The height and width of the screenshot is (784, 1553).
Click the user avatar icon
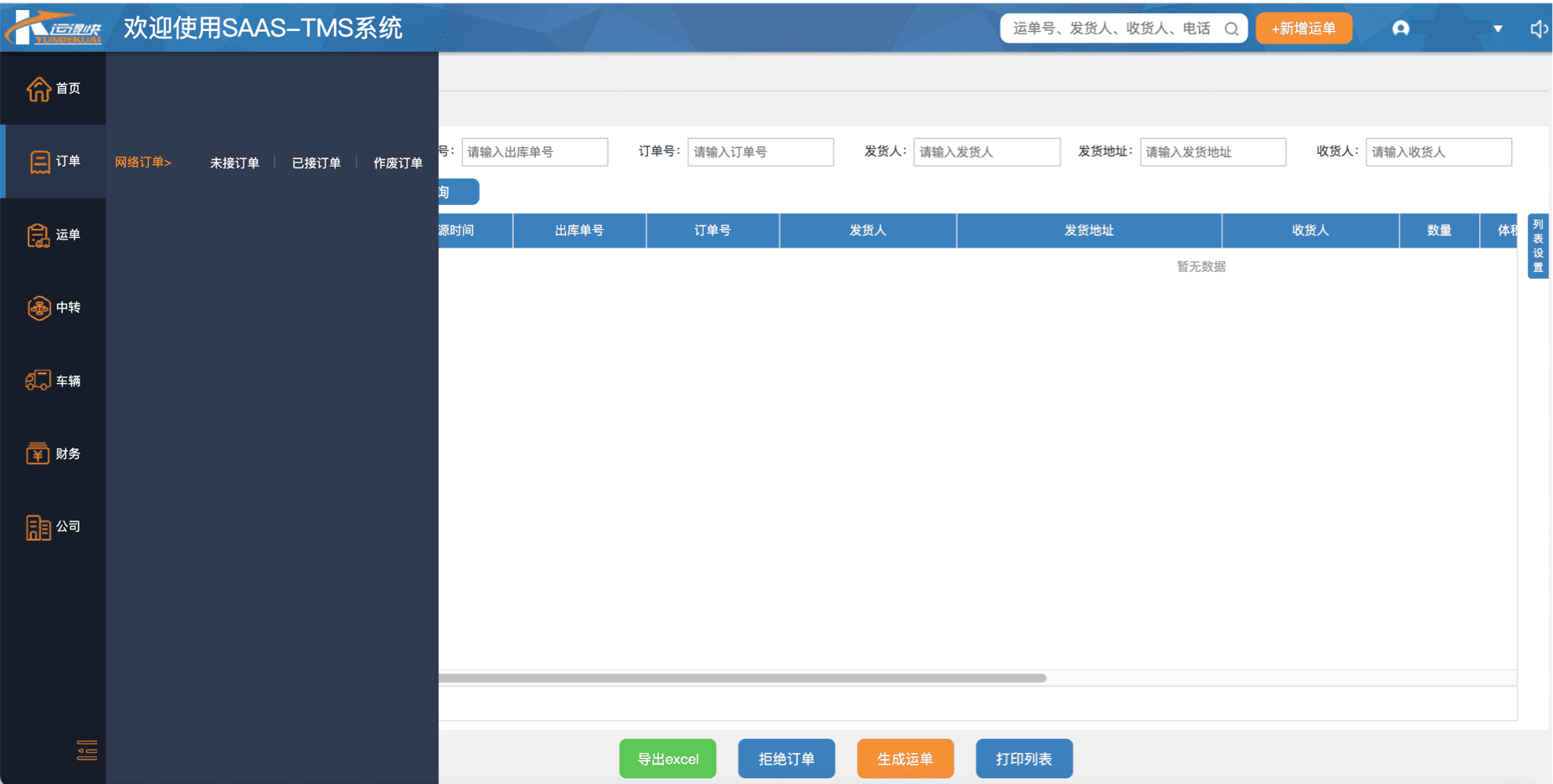1401,28
